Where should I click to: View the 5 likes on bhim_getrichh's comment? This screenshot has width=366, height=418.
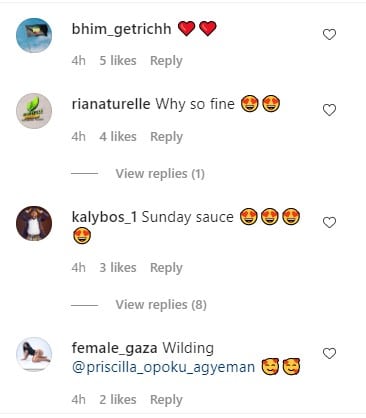(x=118, y=61)
